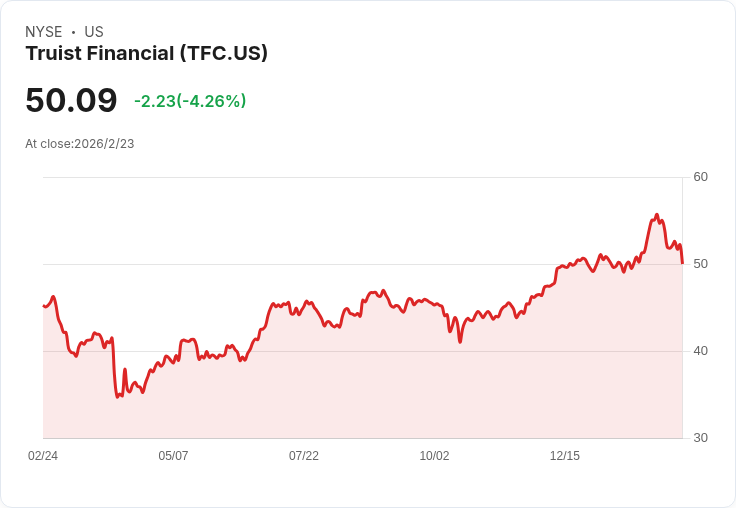
Task: Click the rightmost end of the price line
Action: pos(682,263)
